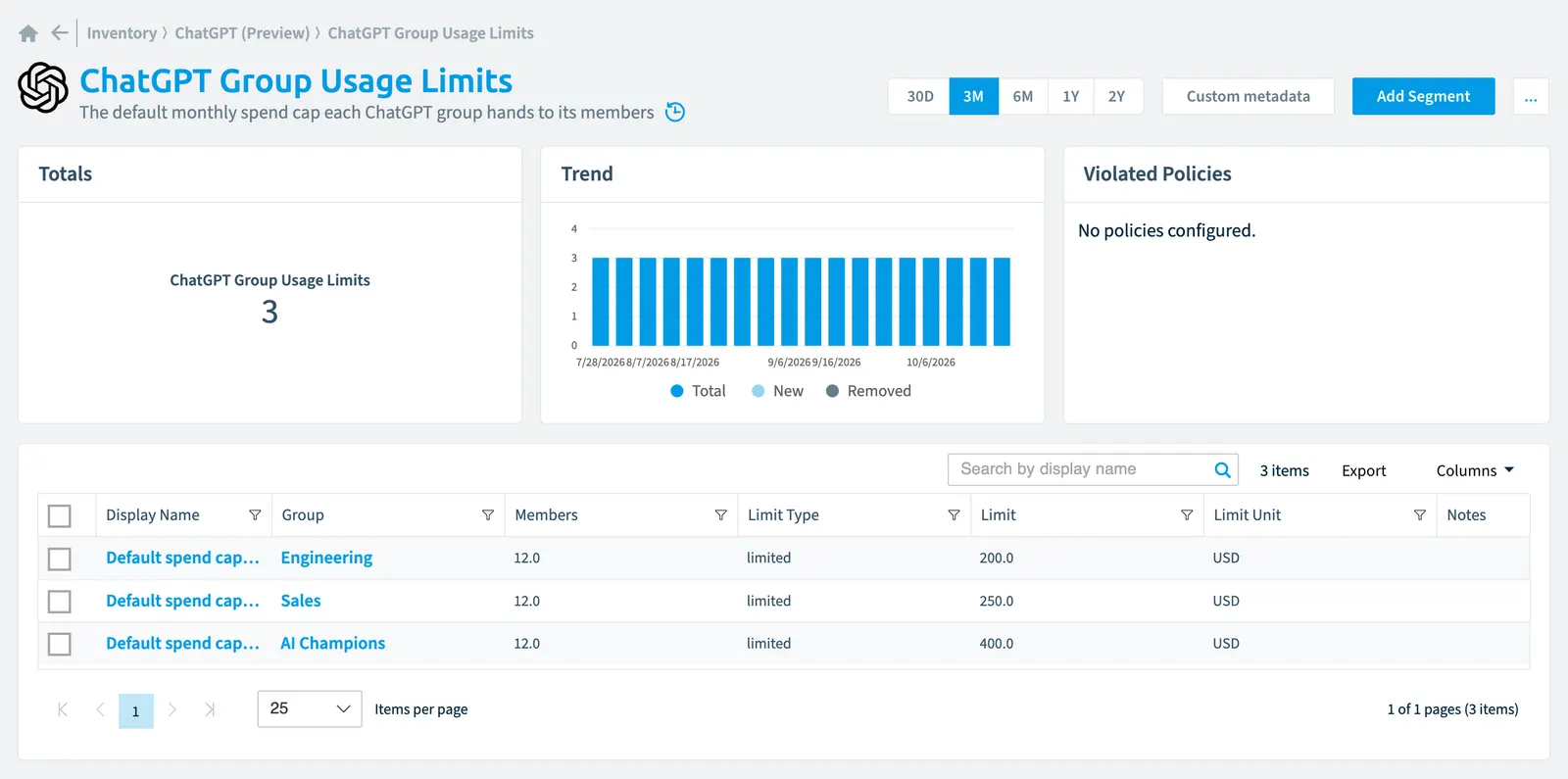The image size is (1568, 779).
Task: Select the 30D time range
Action: point(919,96)
